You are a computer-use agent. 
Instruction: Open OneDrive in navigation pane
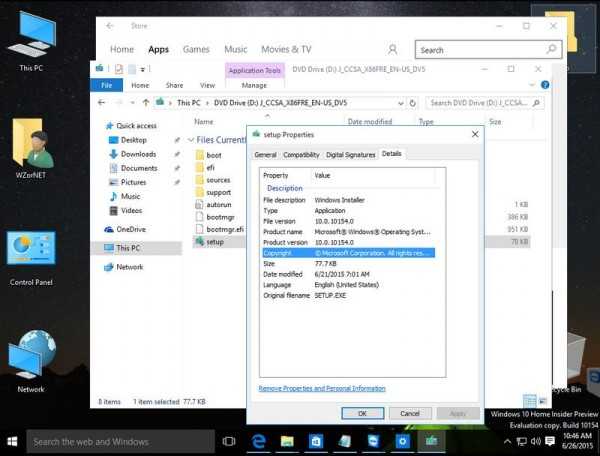point(130,229)
